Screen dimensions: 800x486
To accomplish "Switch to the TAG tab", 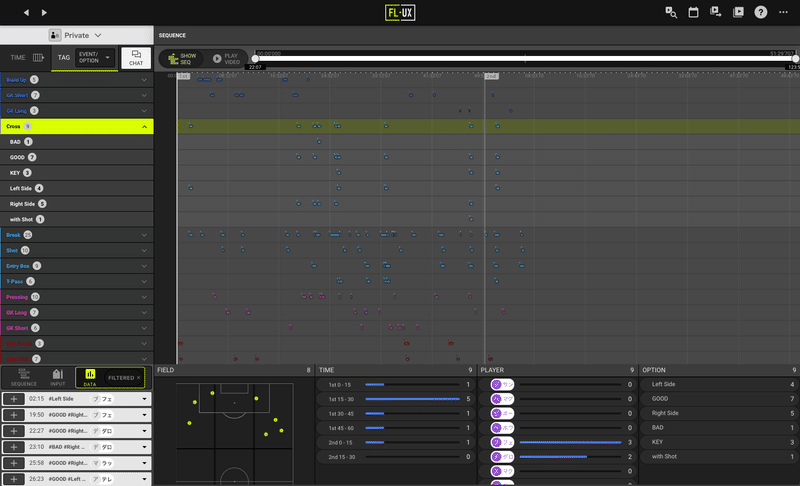I will pyautogui.click(x=64, y=58).
